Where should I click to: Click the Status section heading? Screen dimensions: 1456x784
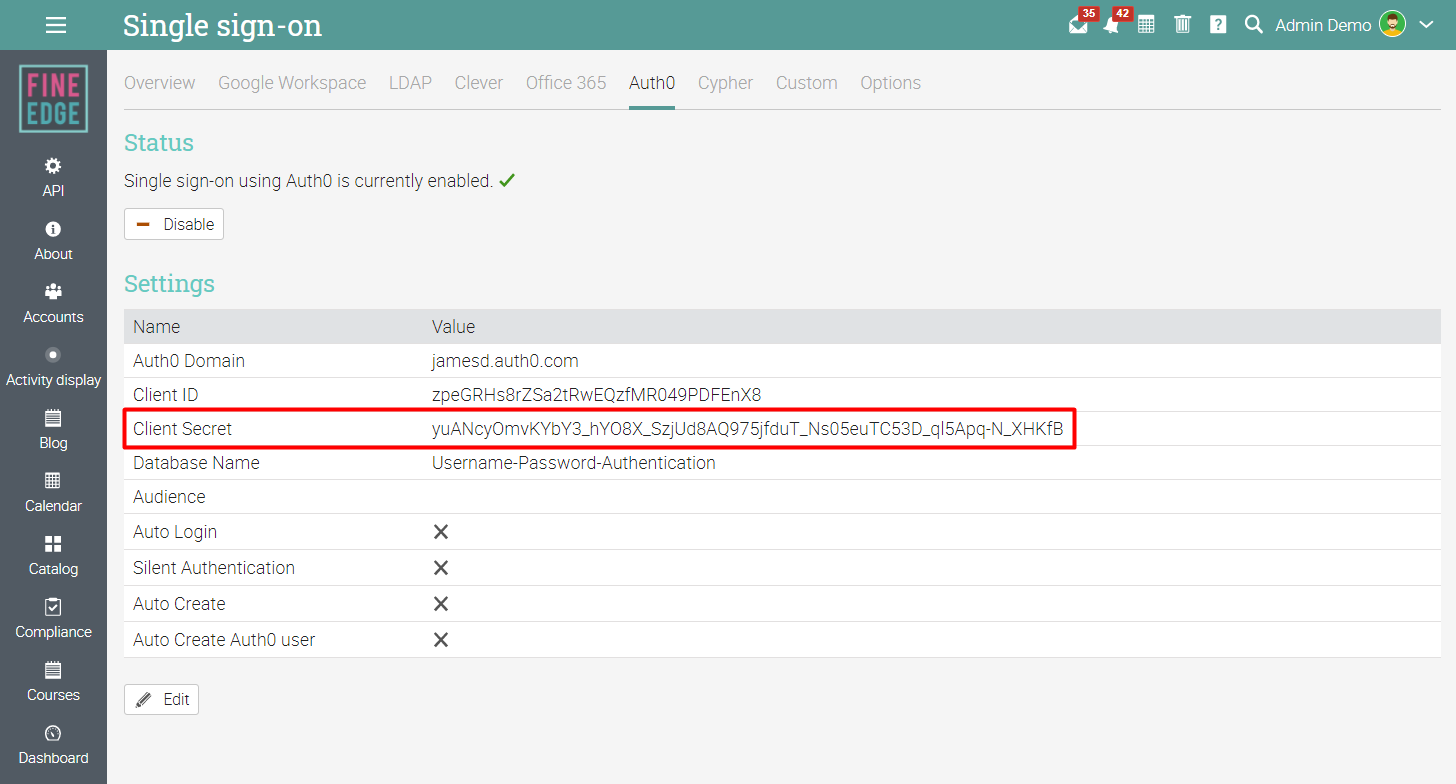pos(159,143)
